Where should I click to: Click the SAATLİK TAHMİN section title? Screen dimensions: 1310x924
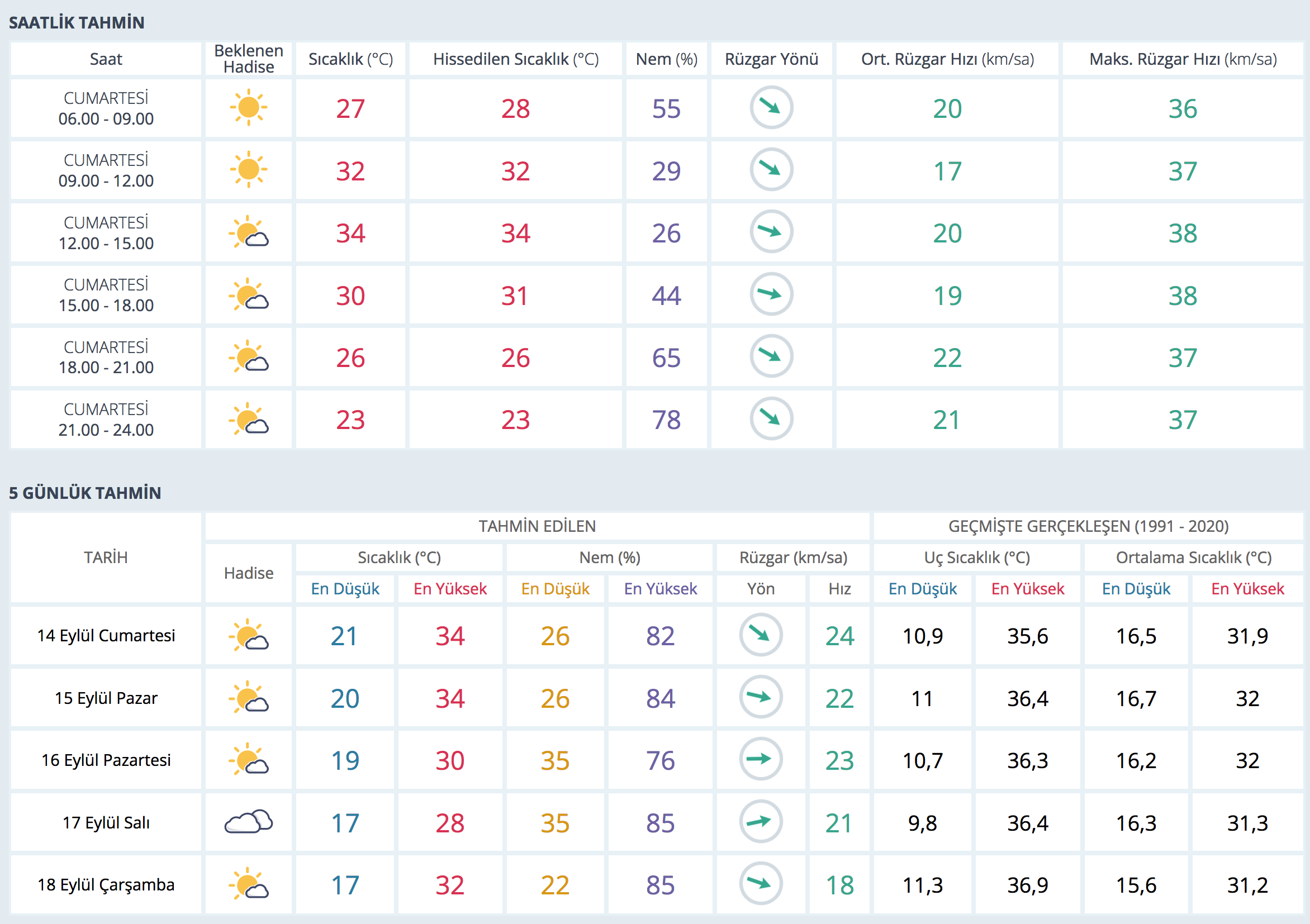(x=77, y=23)
